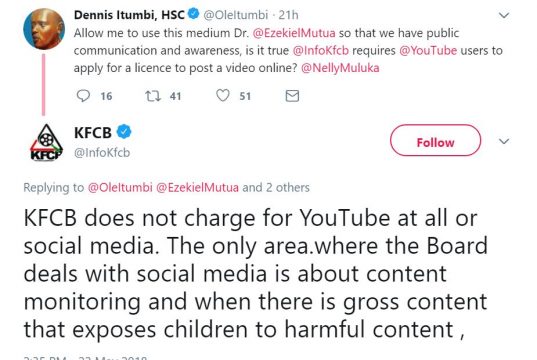Open the 21h tweet timestamp
Screen dimensions: 537x360
point(288,15)
